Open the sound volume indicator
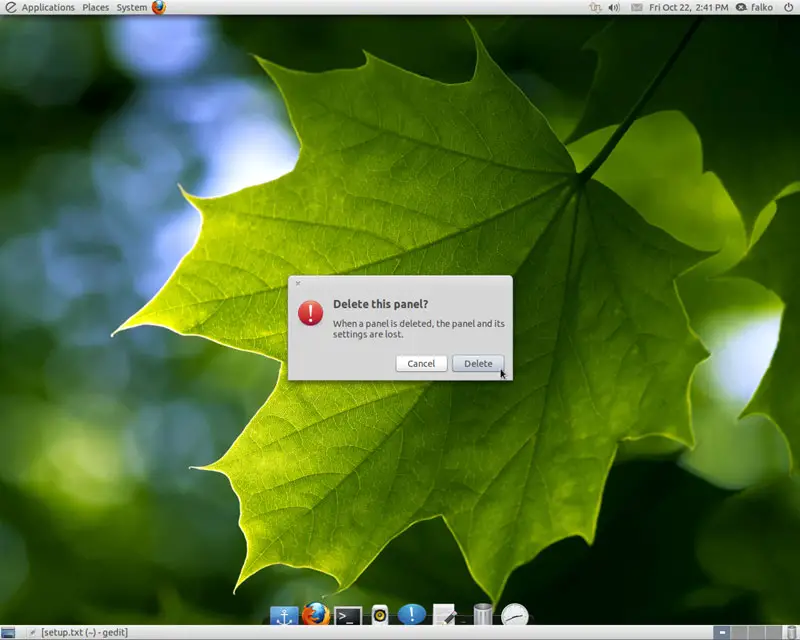Viewport: 800px width, 640px height. (614, 7)
